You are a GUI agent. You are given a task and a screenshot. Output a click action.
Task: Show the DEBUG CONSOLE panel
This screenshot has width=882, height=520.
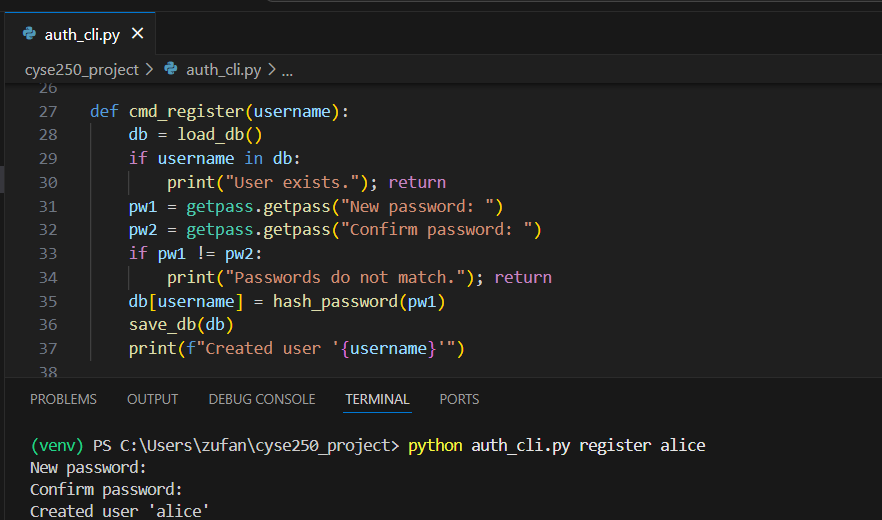coord(261,399)
